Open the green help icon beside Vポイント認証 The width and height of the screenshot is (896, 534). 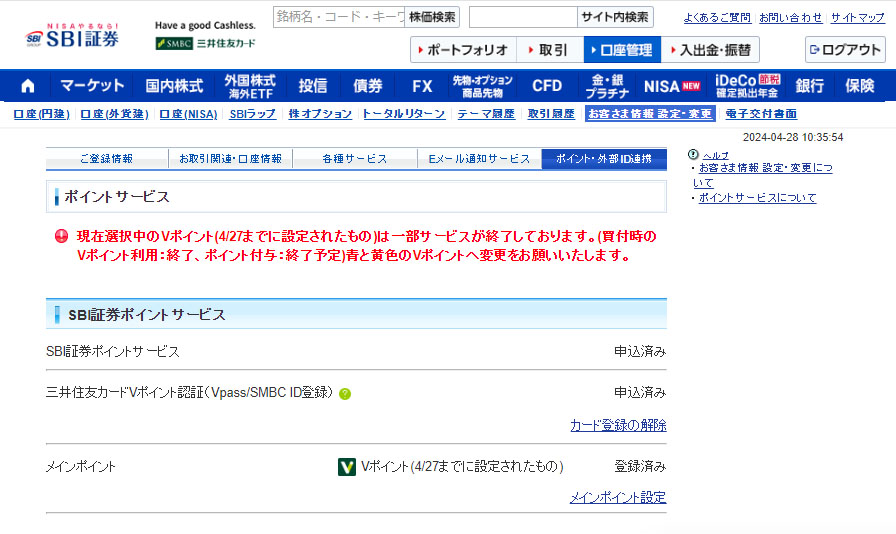point(345,394)
